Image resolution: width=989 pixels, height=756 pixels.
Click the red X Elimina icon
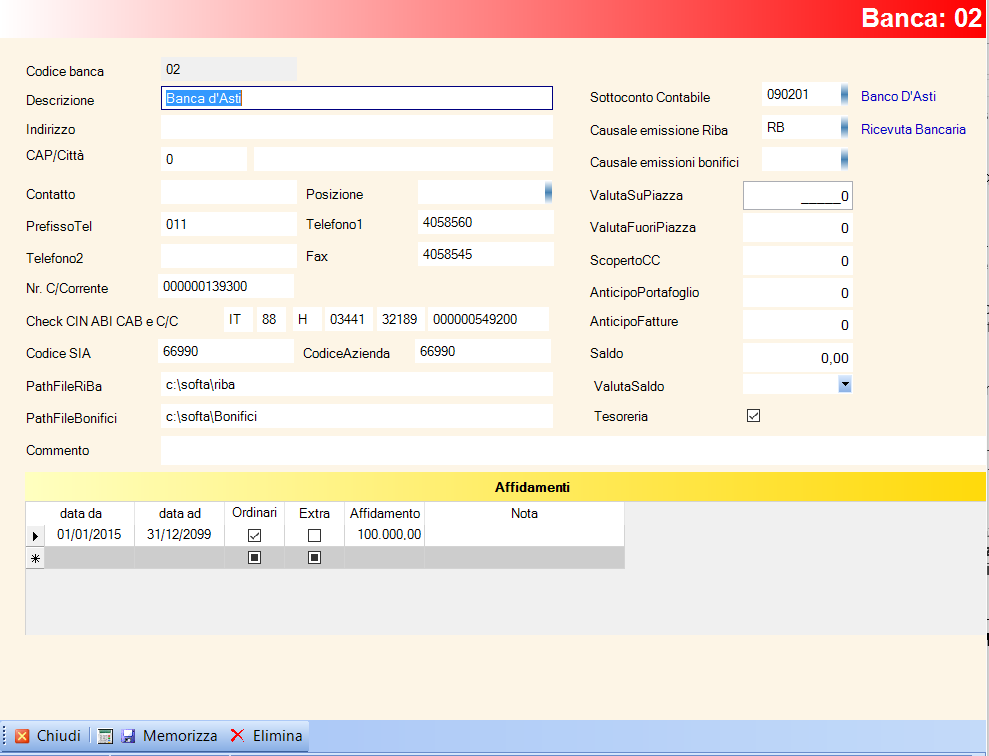237,735
